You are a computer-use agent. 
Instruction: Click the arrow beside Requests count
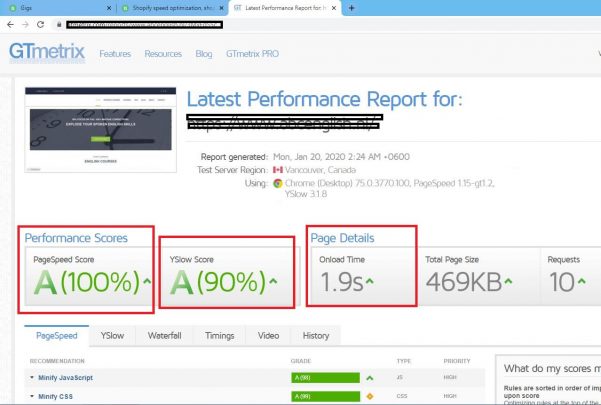[581, 281]
